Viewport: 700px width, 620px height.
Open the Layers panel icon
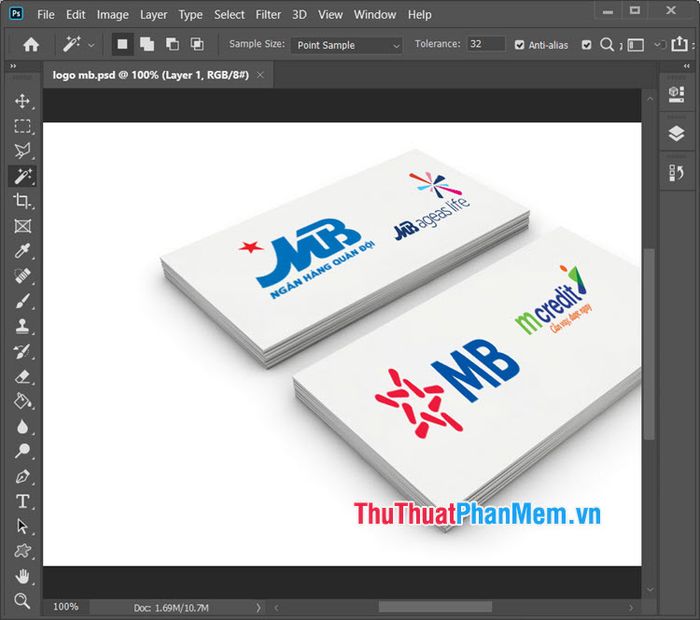coord(676,133)
